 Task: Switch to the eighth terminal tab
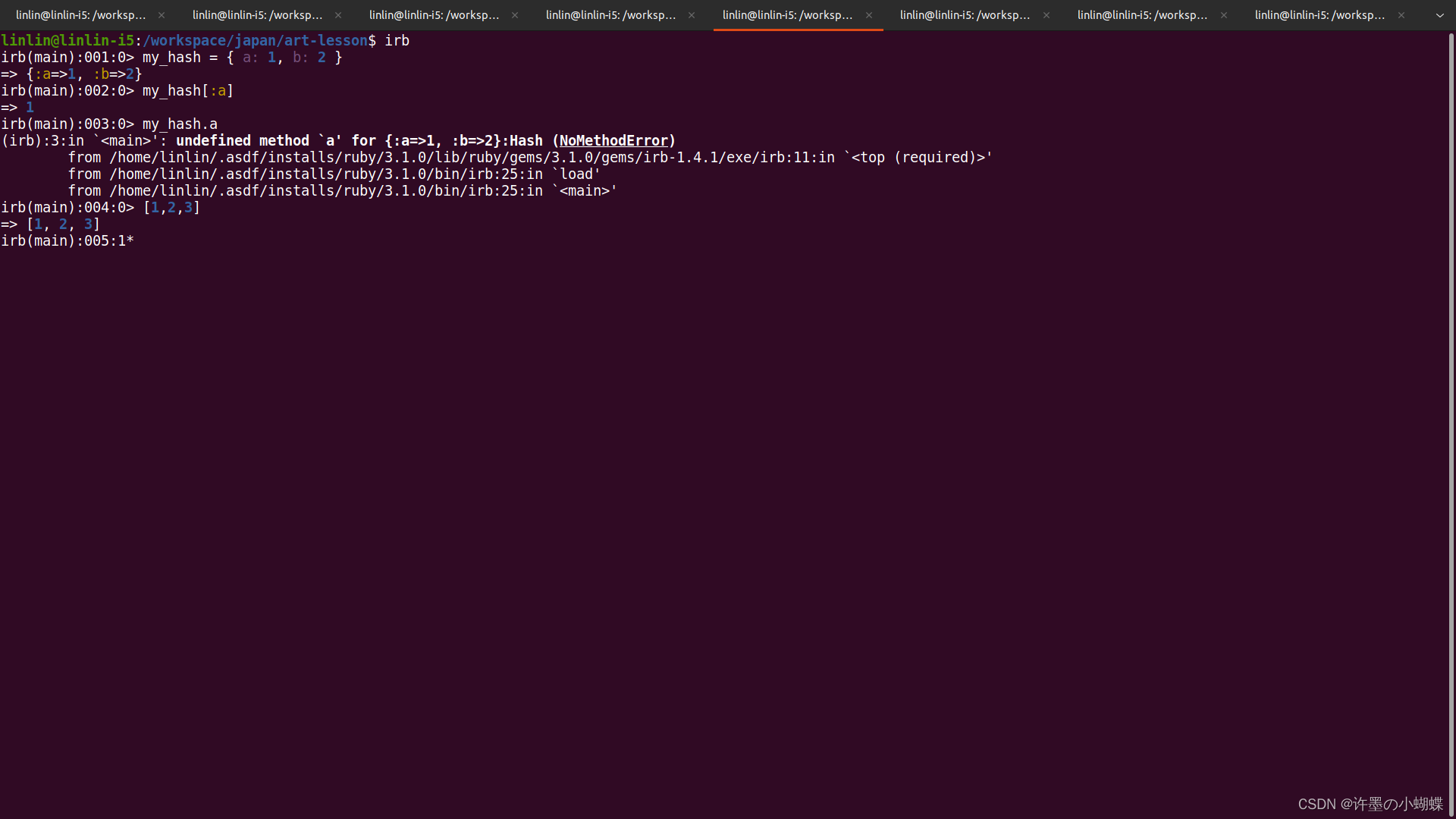coord(1319,15)
